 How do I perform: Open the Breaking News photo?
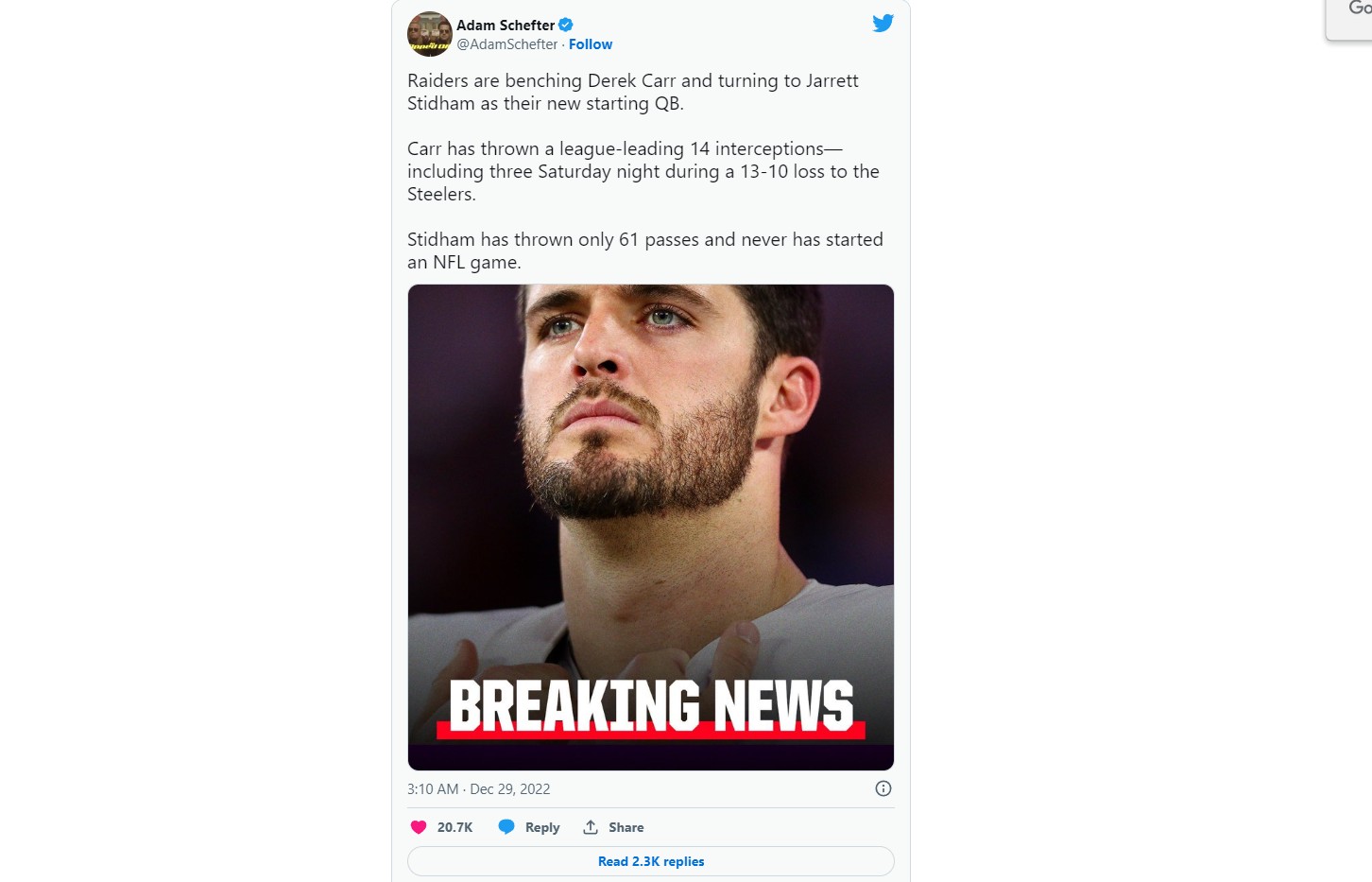tap(651, 527)
